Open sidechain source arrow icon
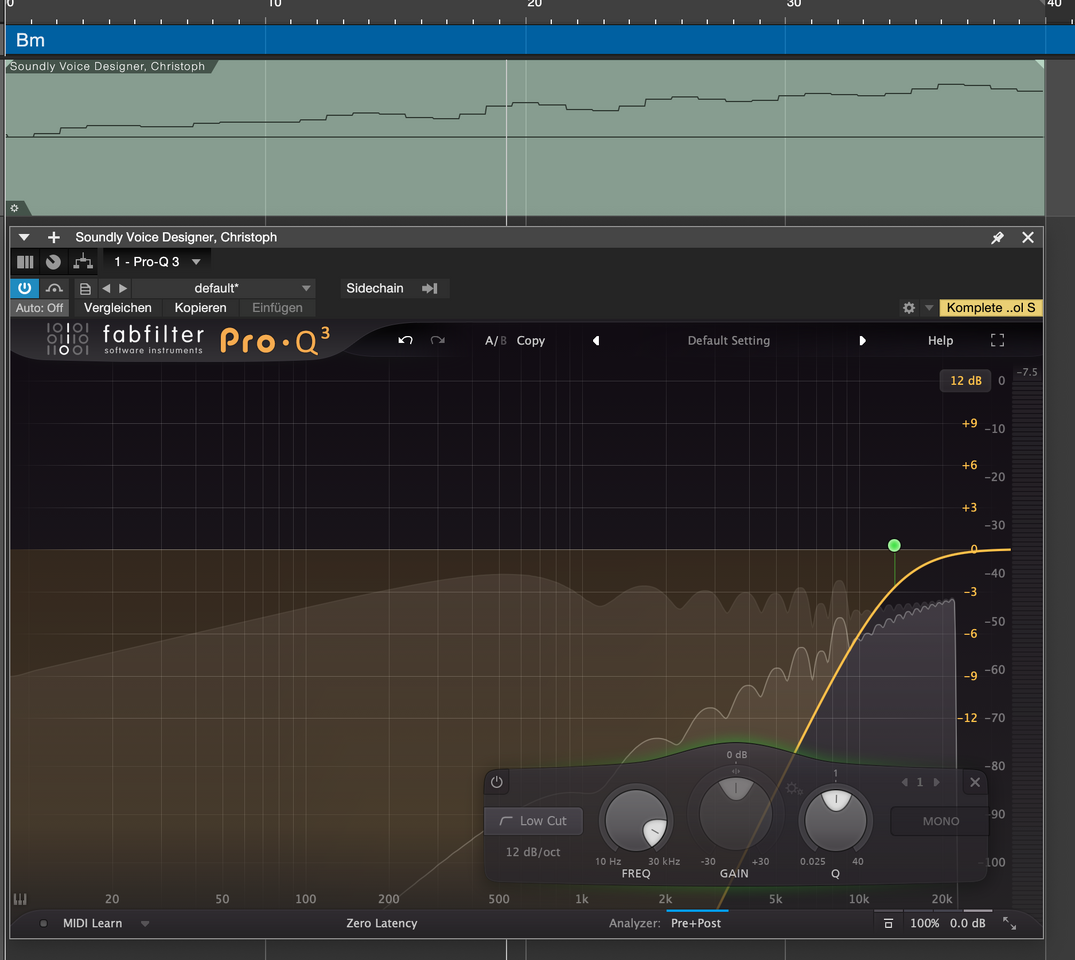This screenshot has height=960, width=1075. (430, 289)
